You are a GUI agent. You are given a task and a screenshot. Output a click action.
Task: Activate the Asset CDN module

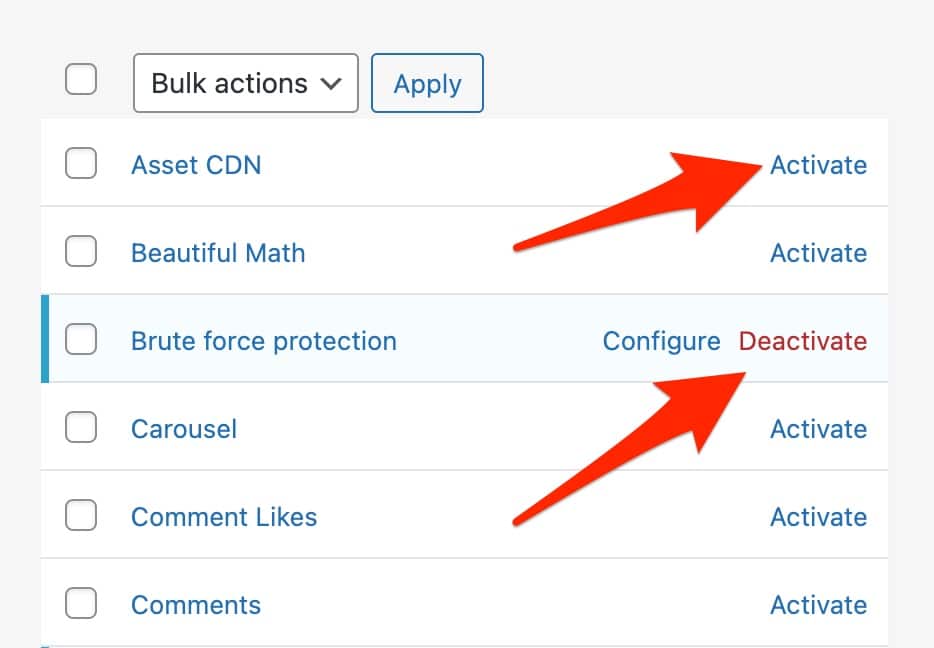click(x=818, y=165)
